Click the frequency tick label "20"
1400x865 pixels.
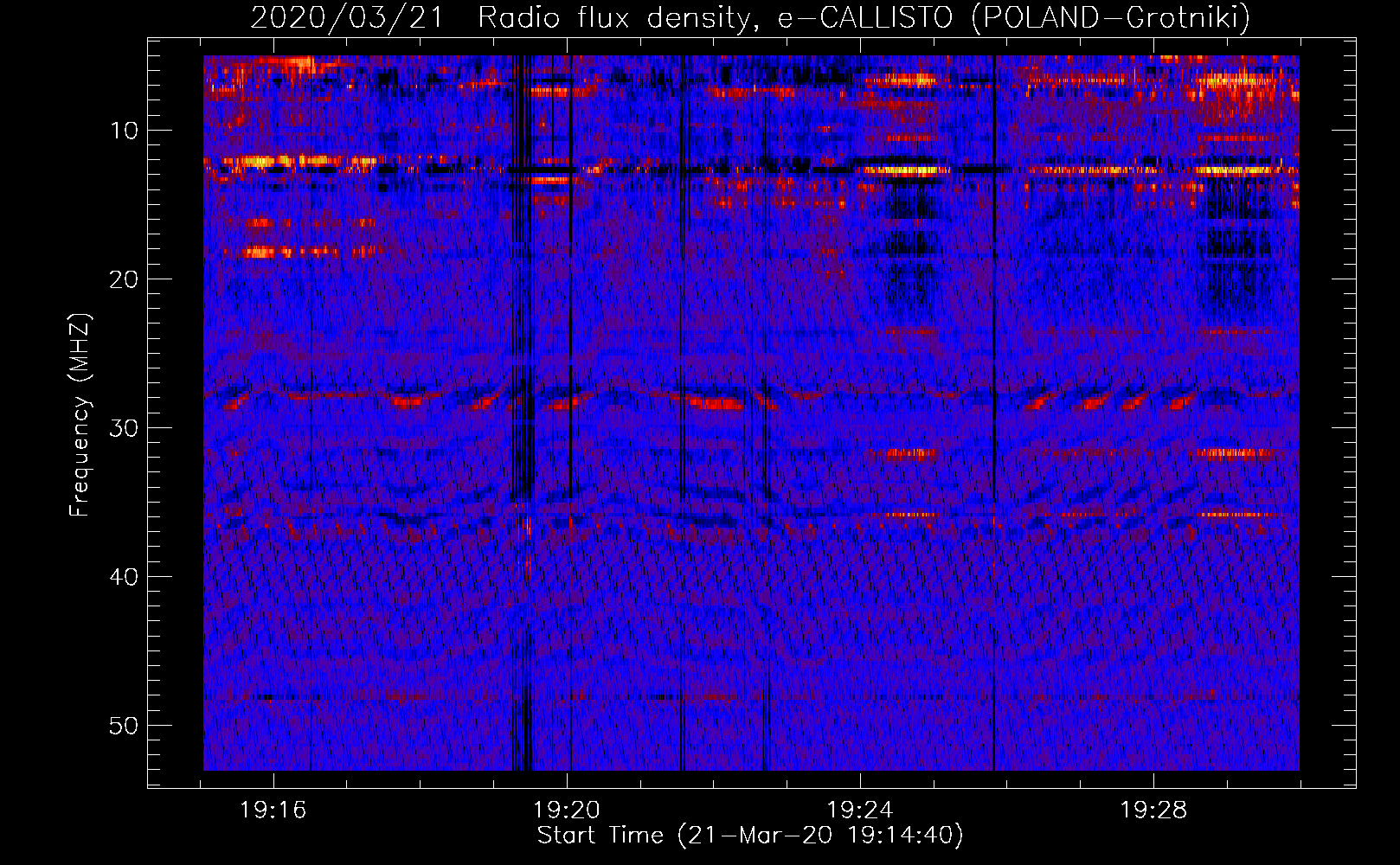[x=124, y=279]
